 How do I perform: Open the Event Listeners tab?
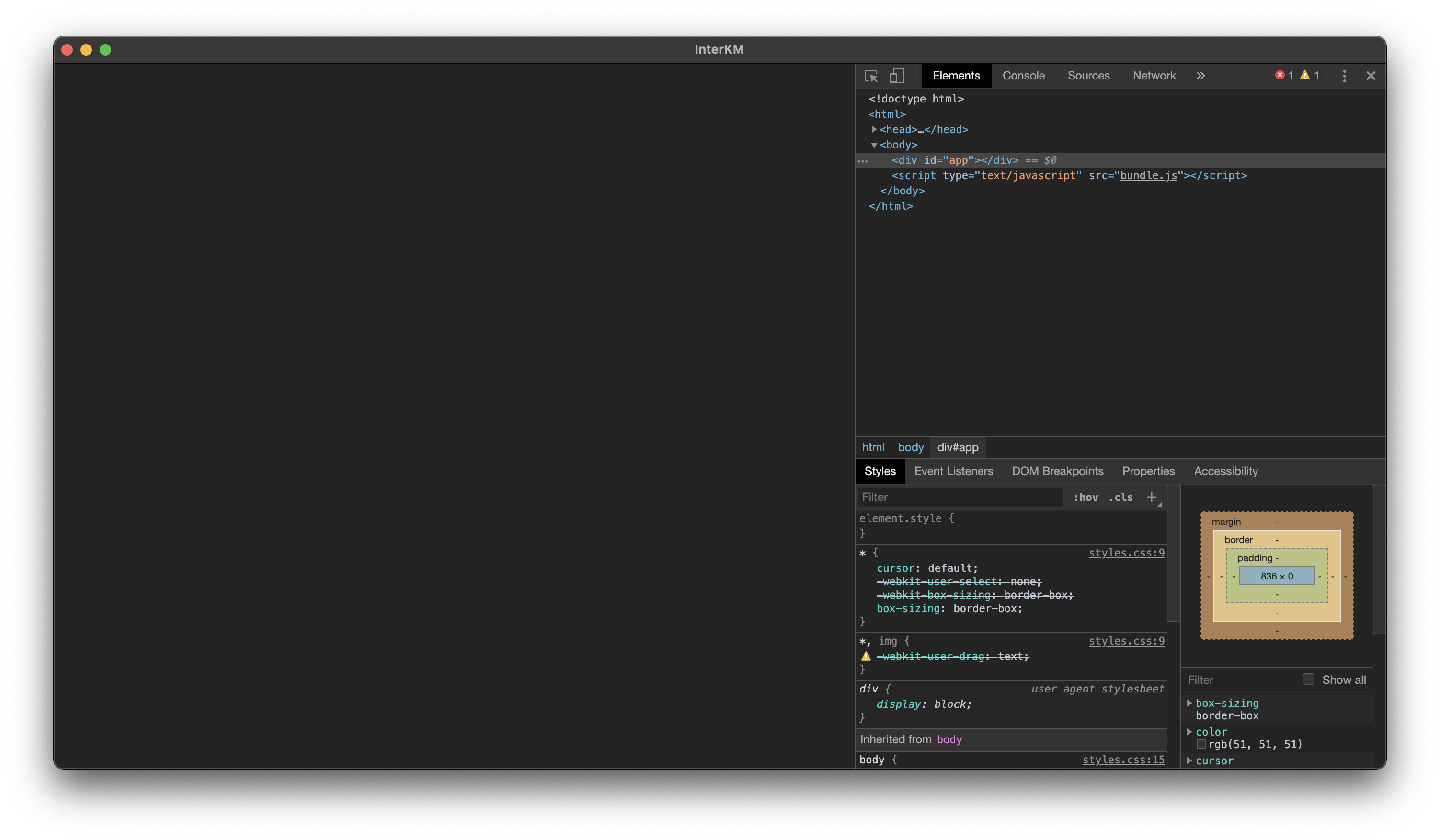(x=953, y=471)
